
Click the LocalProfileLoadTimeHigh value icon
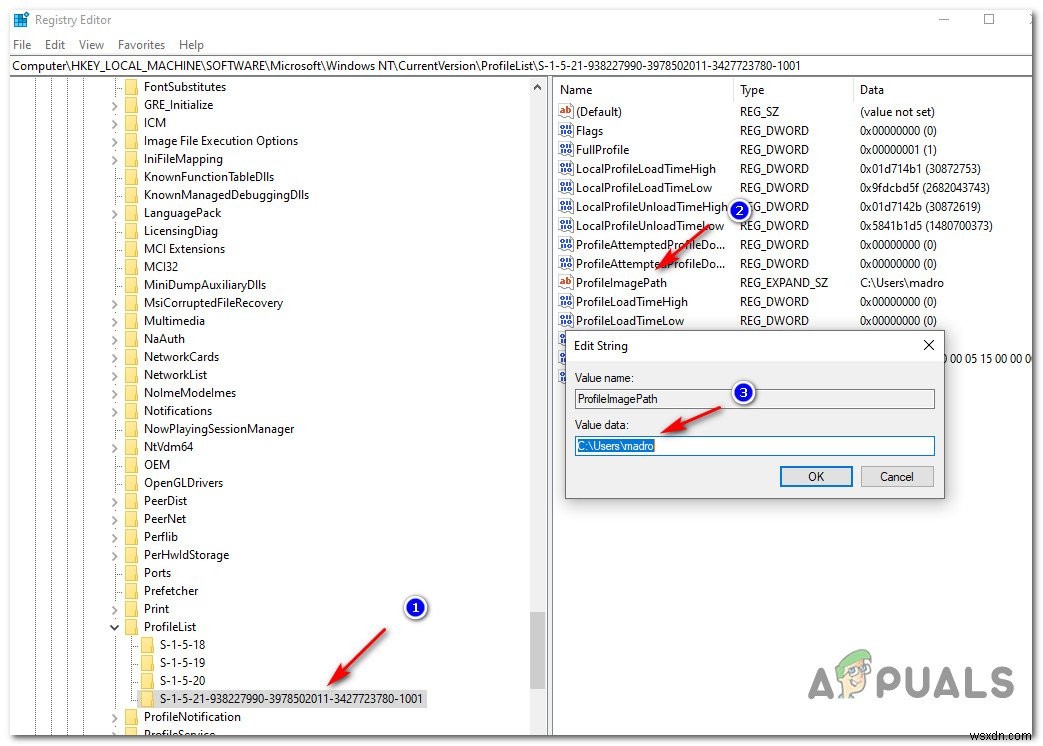(x=565, y=169)
